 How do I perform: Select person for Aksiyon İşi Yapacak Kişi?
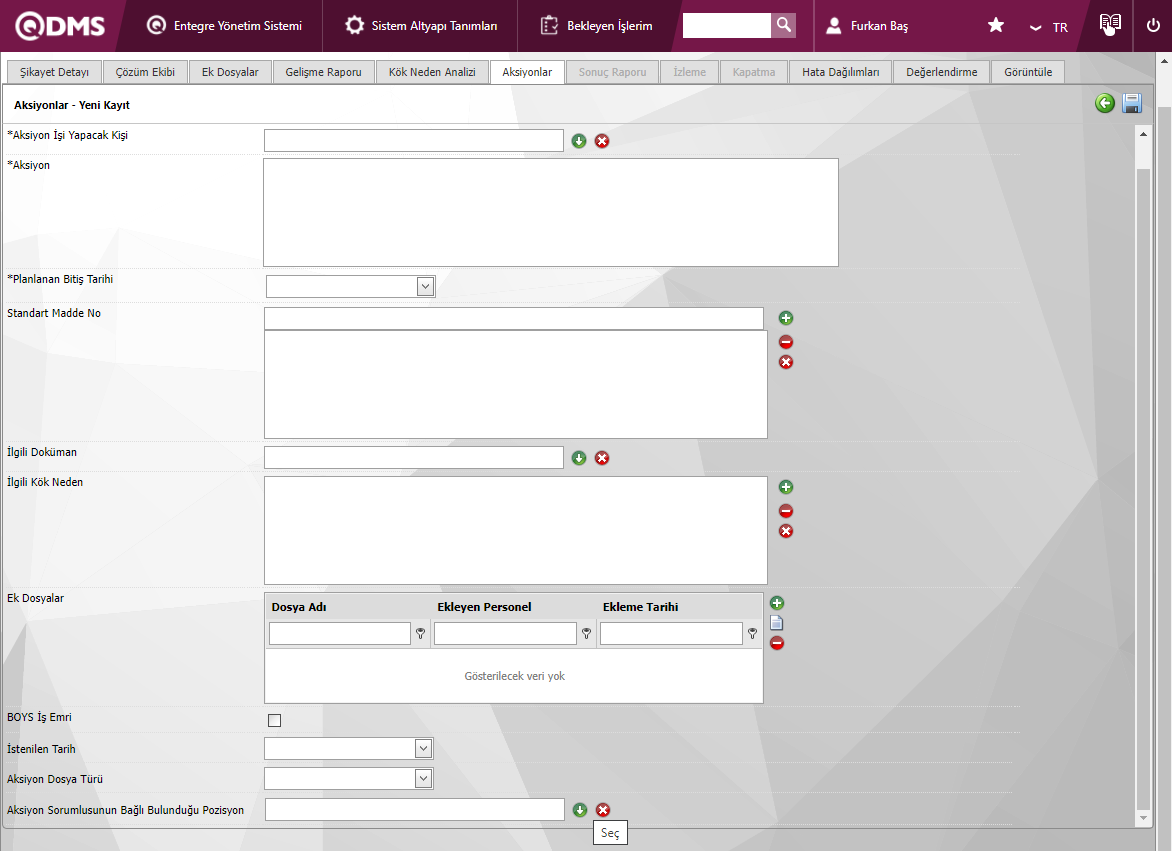pyautogui.click(x=579, y=141)
